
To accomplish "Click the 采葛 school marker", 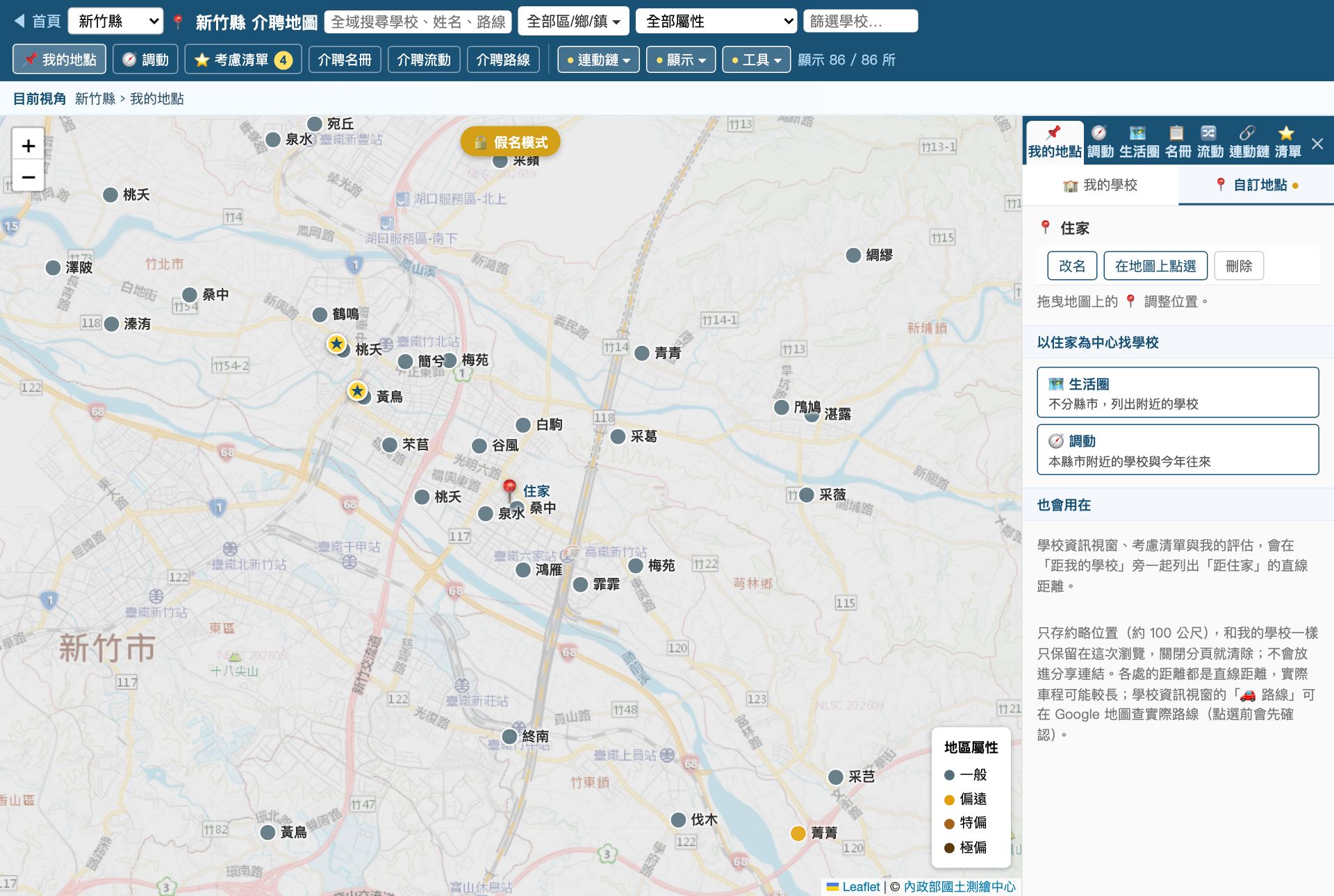I will pos(618,436).
